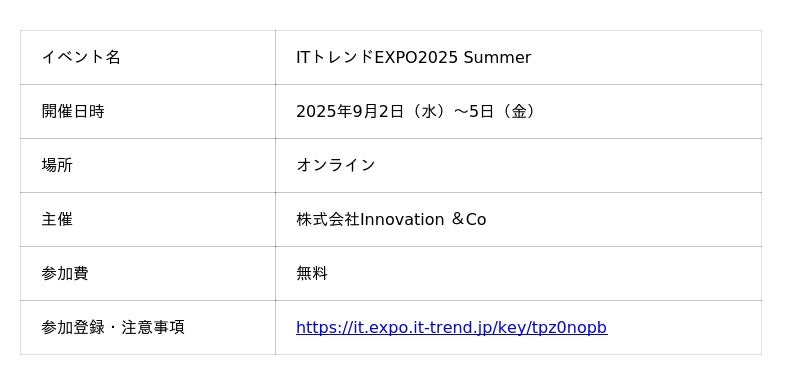Select the オンライン venue text

pyautogui.click(x=336, y=165)
